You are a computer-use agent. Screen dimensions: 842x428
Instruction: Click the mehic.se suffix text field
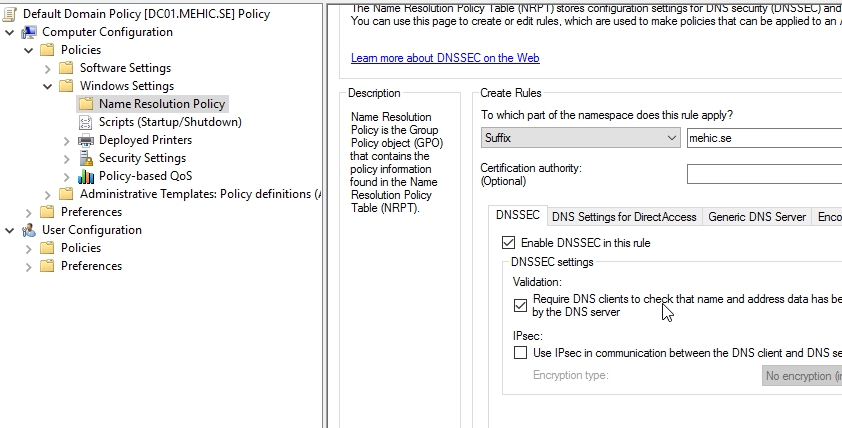click(x=764, y=138)
